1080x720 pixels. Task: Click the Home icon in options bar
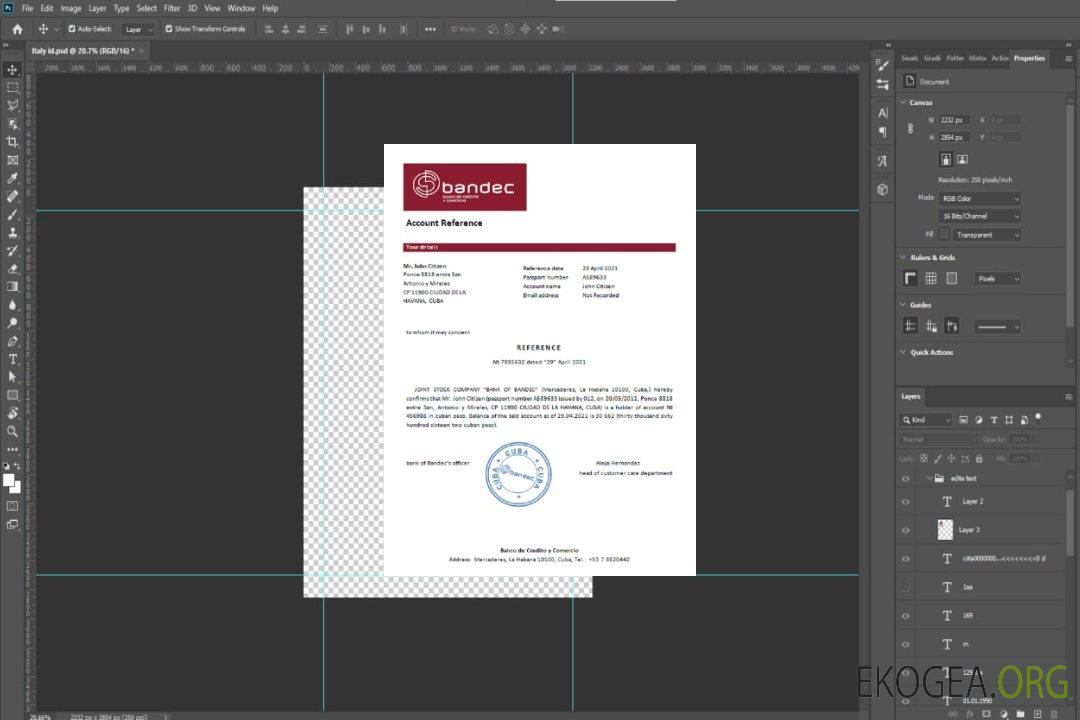[x=17, y=29]
